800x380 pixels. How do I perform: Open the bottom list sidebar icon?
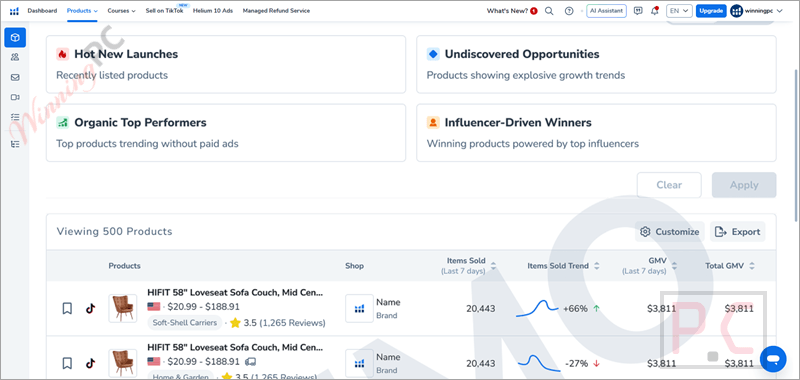15,144
